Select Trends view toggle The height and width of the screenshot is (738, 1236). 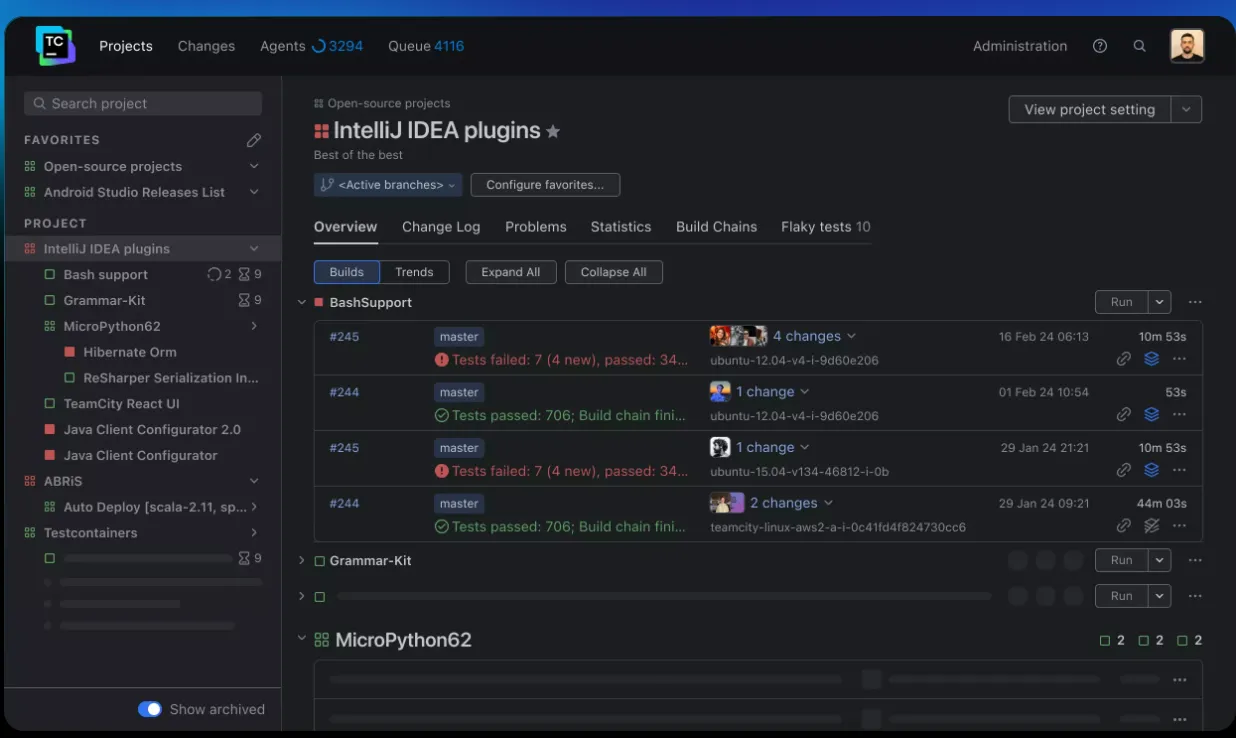[x=414, y=272]
